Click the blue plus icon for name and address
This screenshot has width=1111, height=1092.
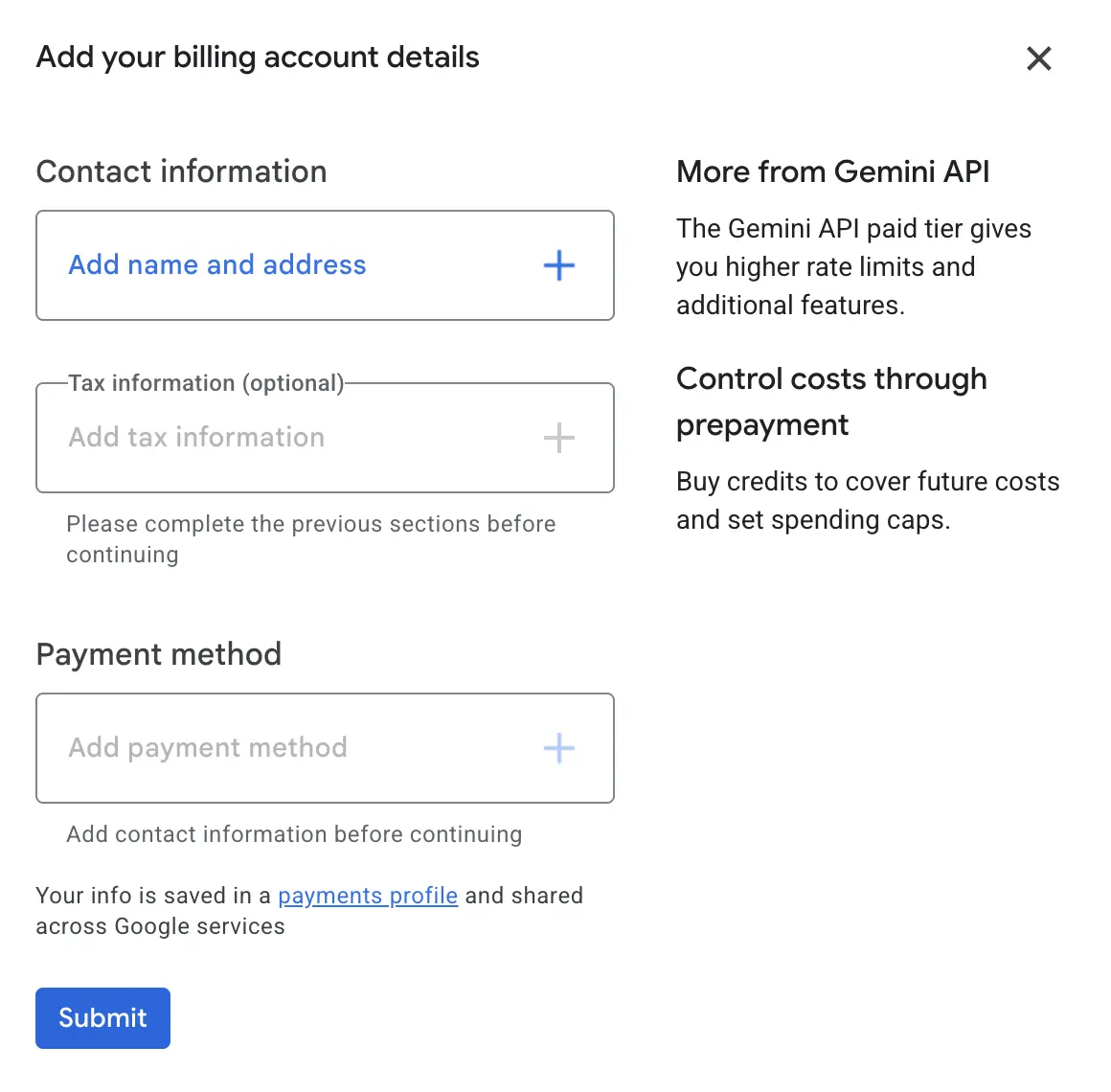(559, 265)
